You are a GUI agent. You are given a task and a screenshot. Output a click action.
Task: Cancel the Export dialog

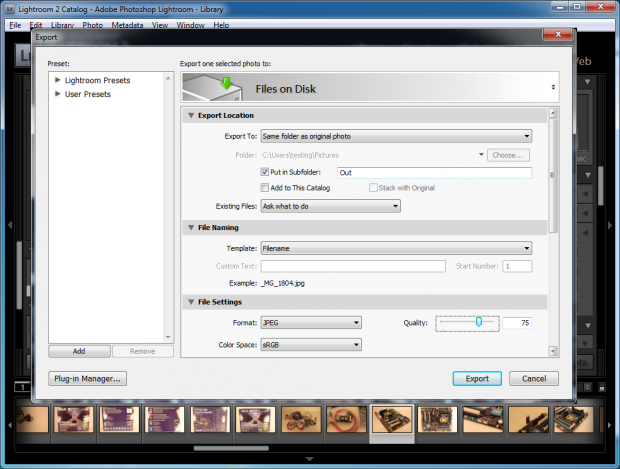tap(534, 378)
